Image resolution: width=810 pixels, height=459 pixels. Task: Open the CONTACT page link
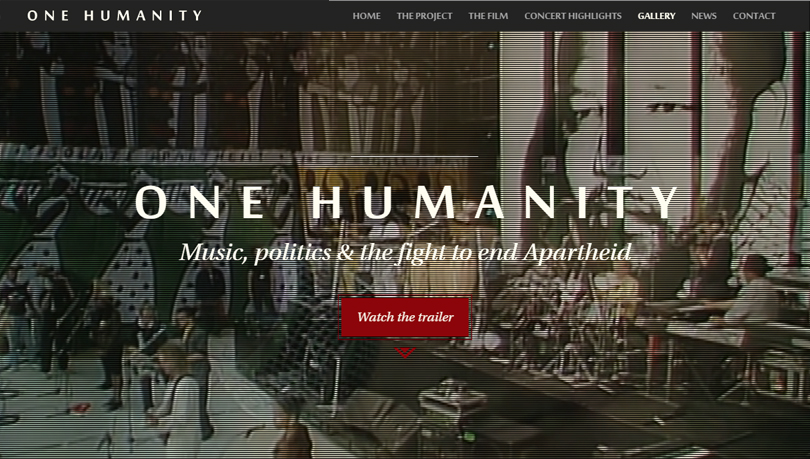coord(754,16)
